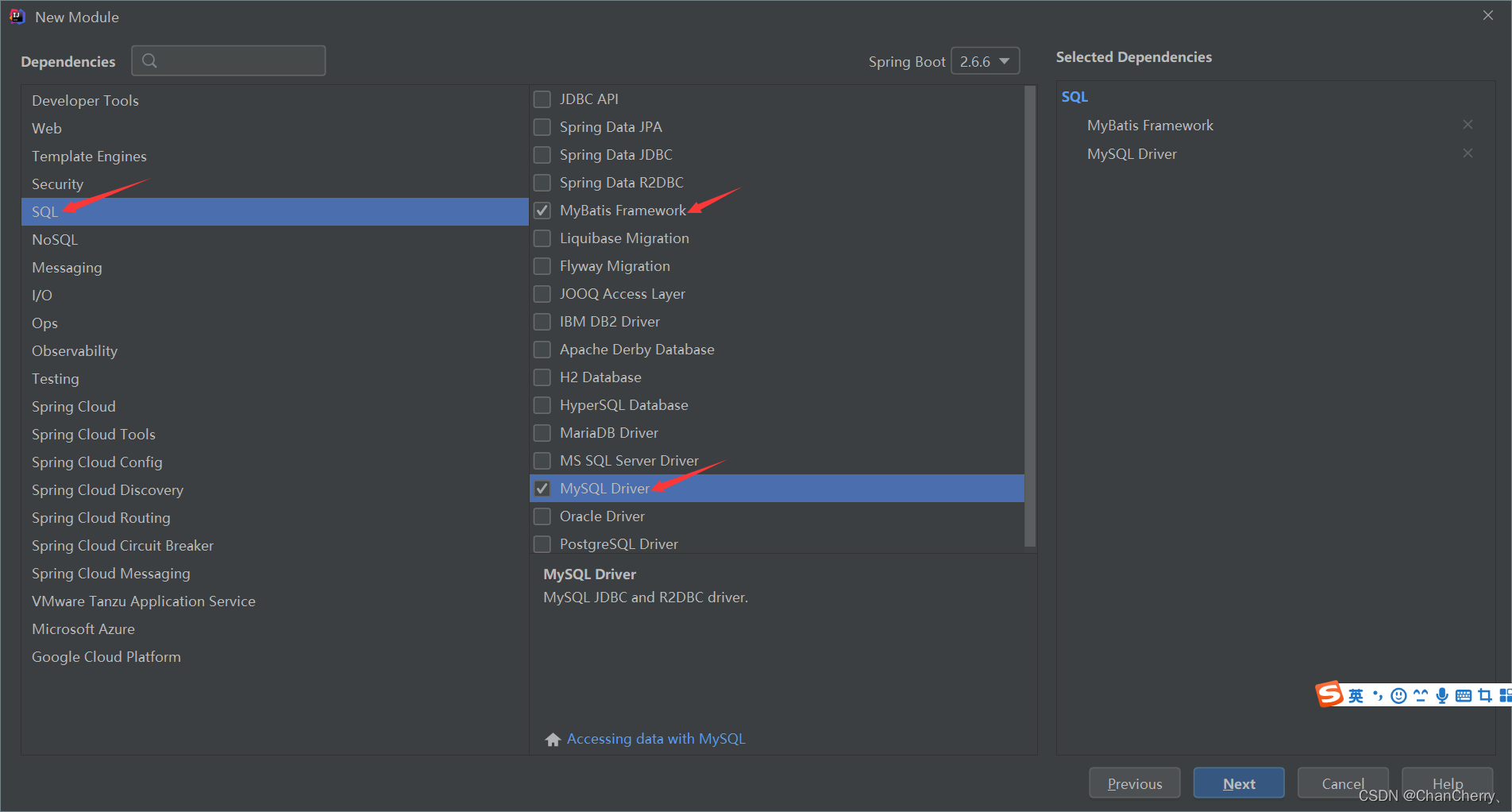The width and height of the screenshot is (1512, 812).
Task: Focus the dependencies search field
Action: [x=229, y=60]
